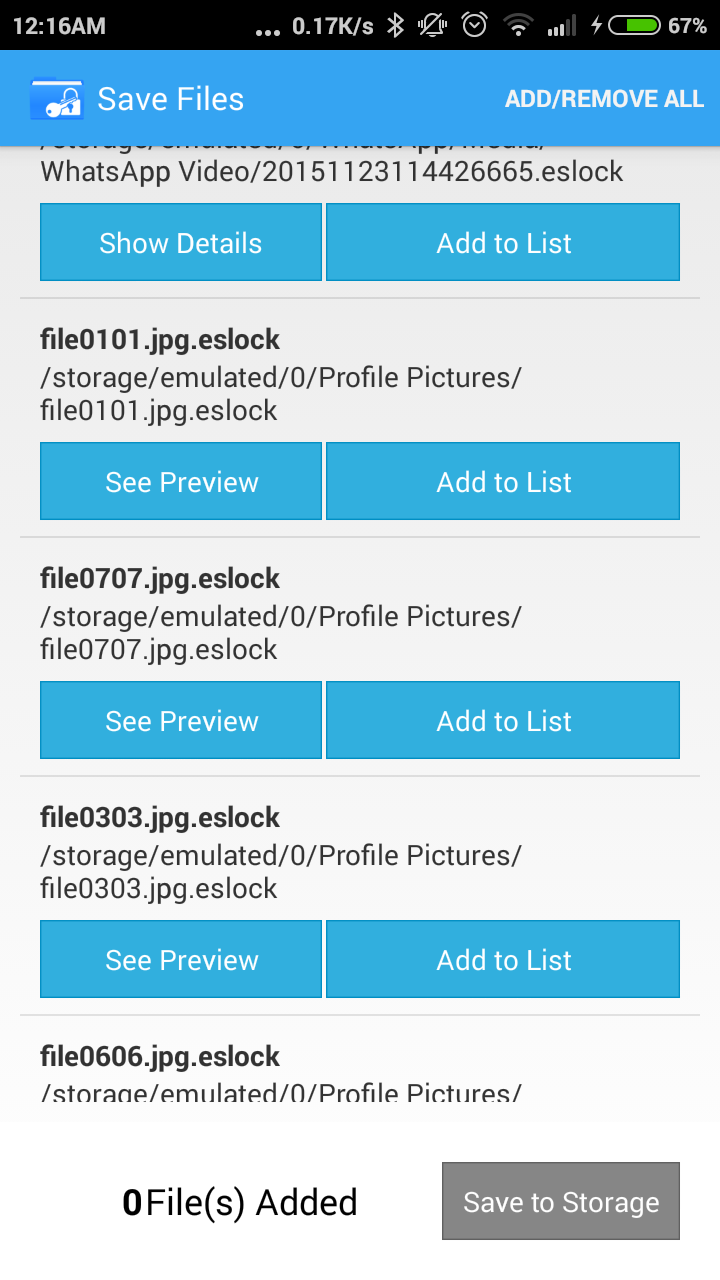Select the file0606.jpg.eslock entry name
This screenshot has height=1280, width=720.
click(x=160, y=1057)
